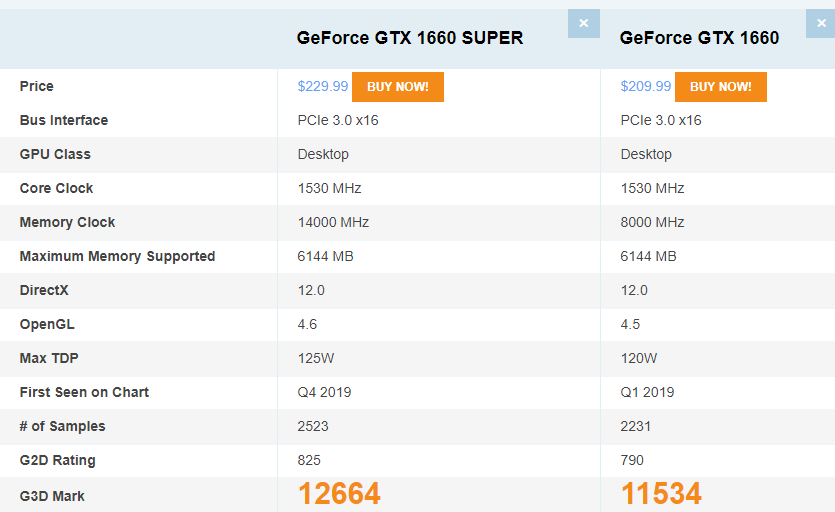Click the 14000 MHz memory clock value
Image resolution: width=835 pixels, height=512 pixels.
click(x=333, y=223)
